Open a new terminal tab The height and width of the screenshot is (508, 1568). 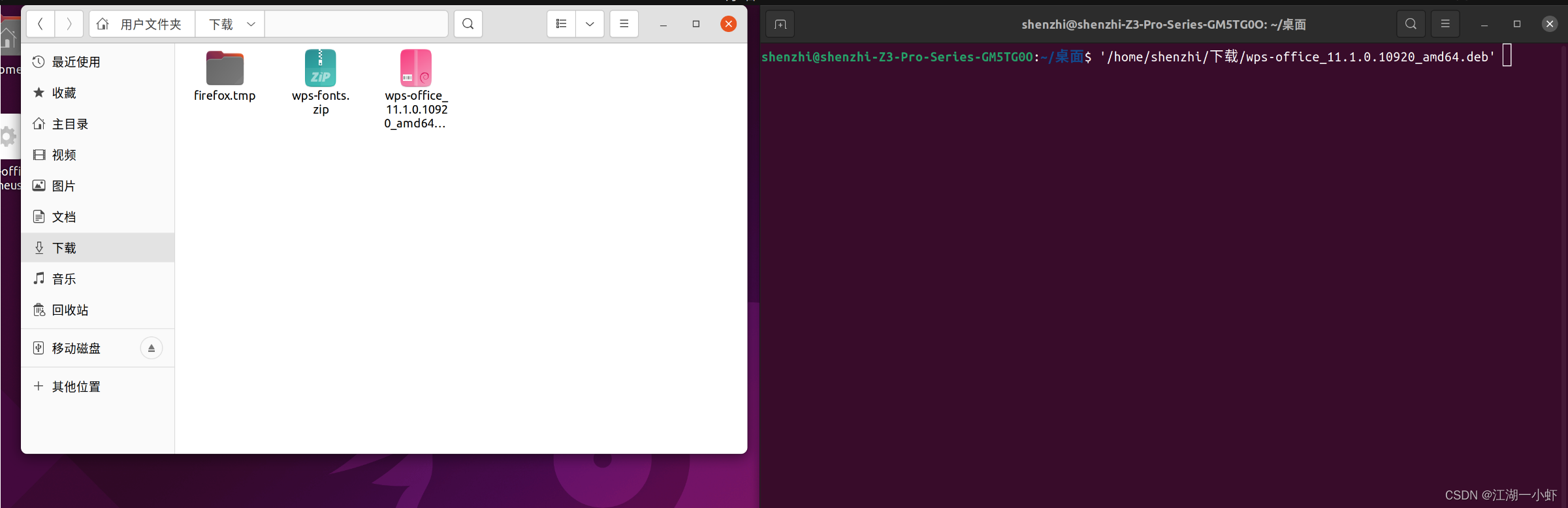[780, 24]
